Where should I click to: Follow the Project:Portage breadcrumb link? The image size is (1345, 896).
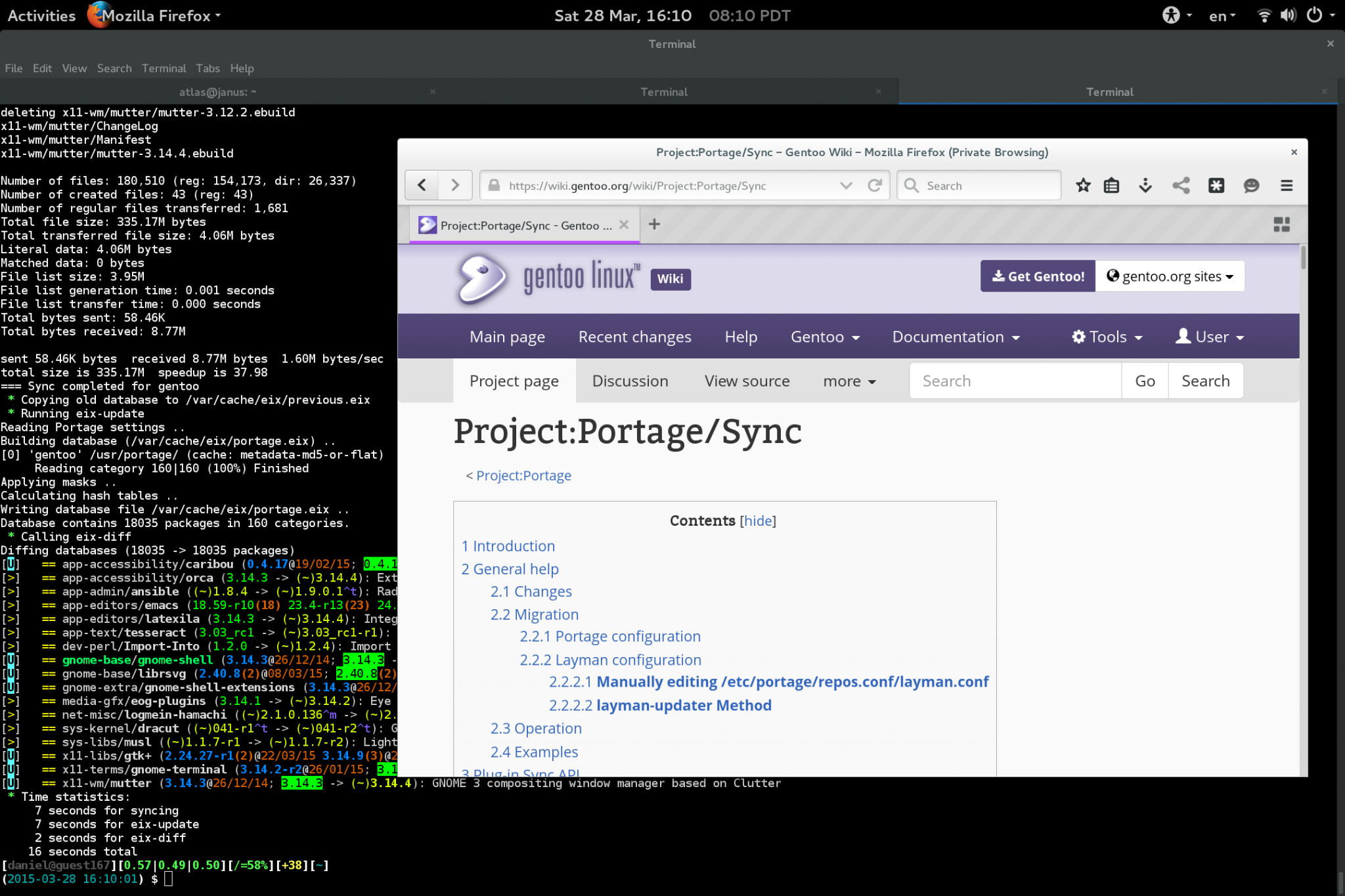pos(523,475)
